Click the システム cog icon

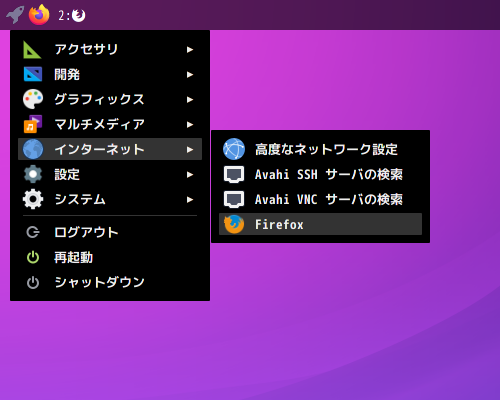[x=33, y=199]
